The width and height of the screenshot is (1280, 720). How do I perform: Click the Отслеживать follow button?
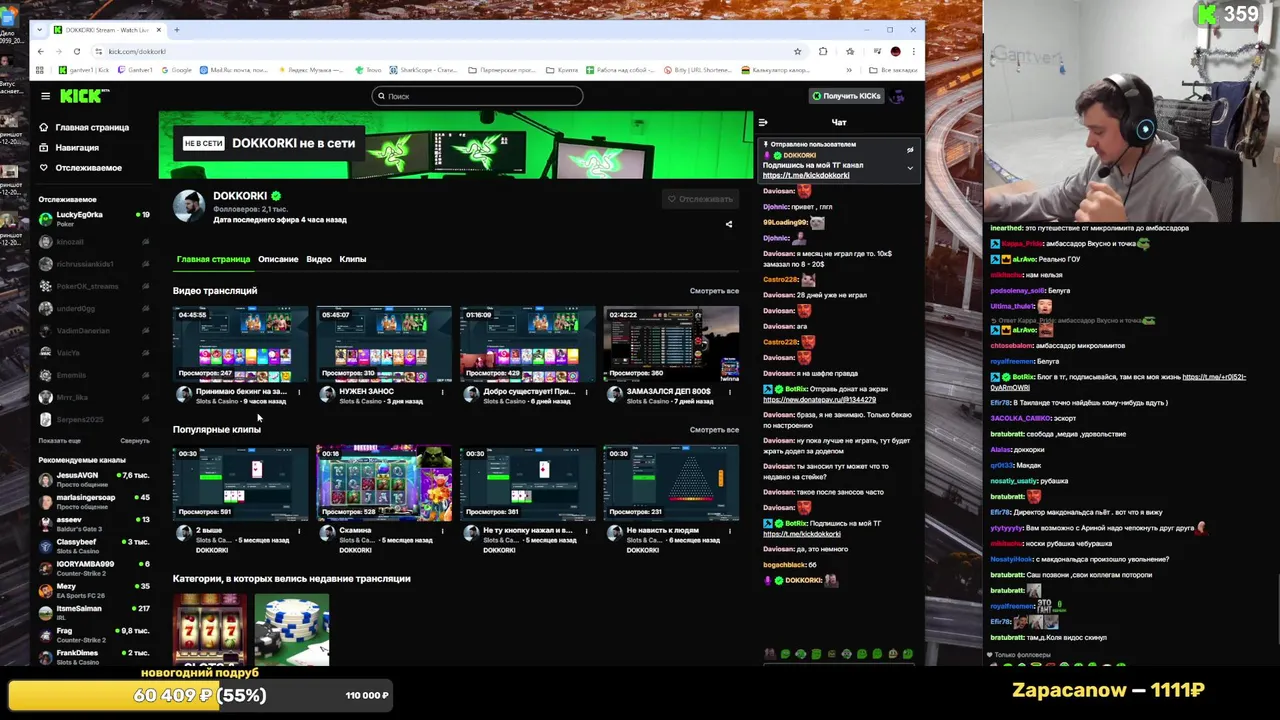point(700,198)
